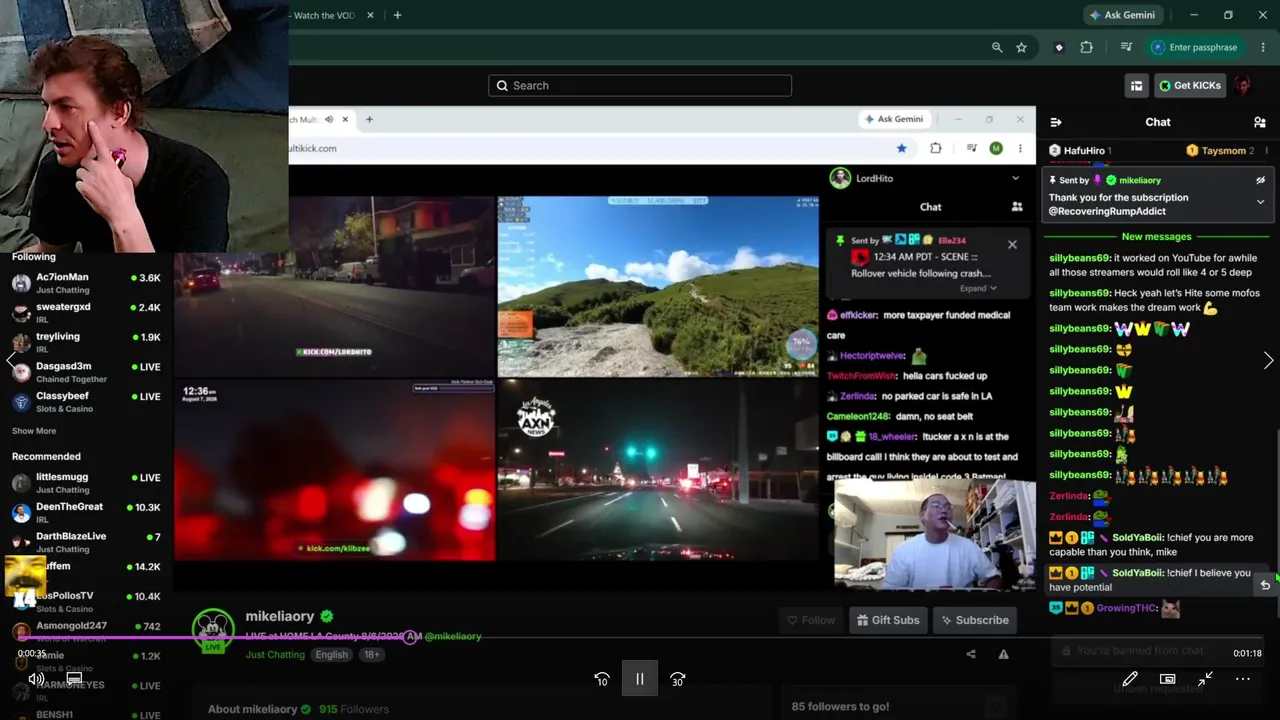Click the Just Chatting category link
Image resolution: width=1280 pixels, height=720 pixels.
click(275, 655)
